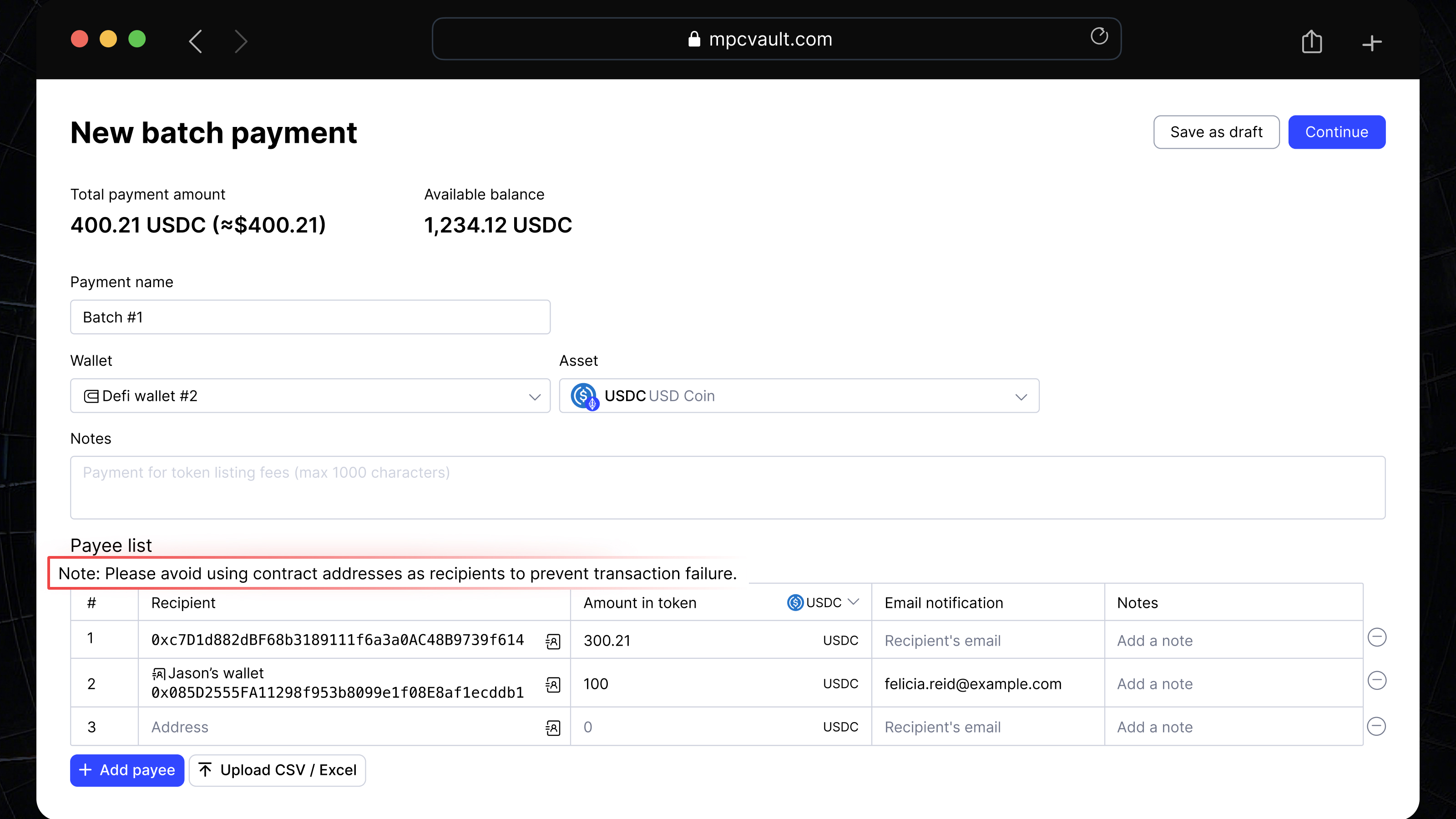Click Upload CSV / Excel button
This screenshot has height=819, width=1456.
coord(277,770)
